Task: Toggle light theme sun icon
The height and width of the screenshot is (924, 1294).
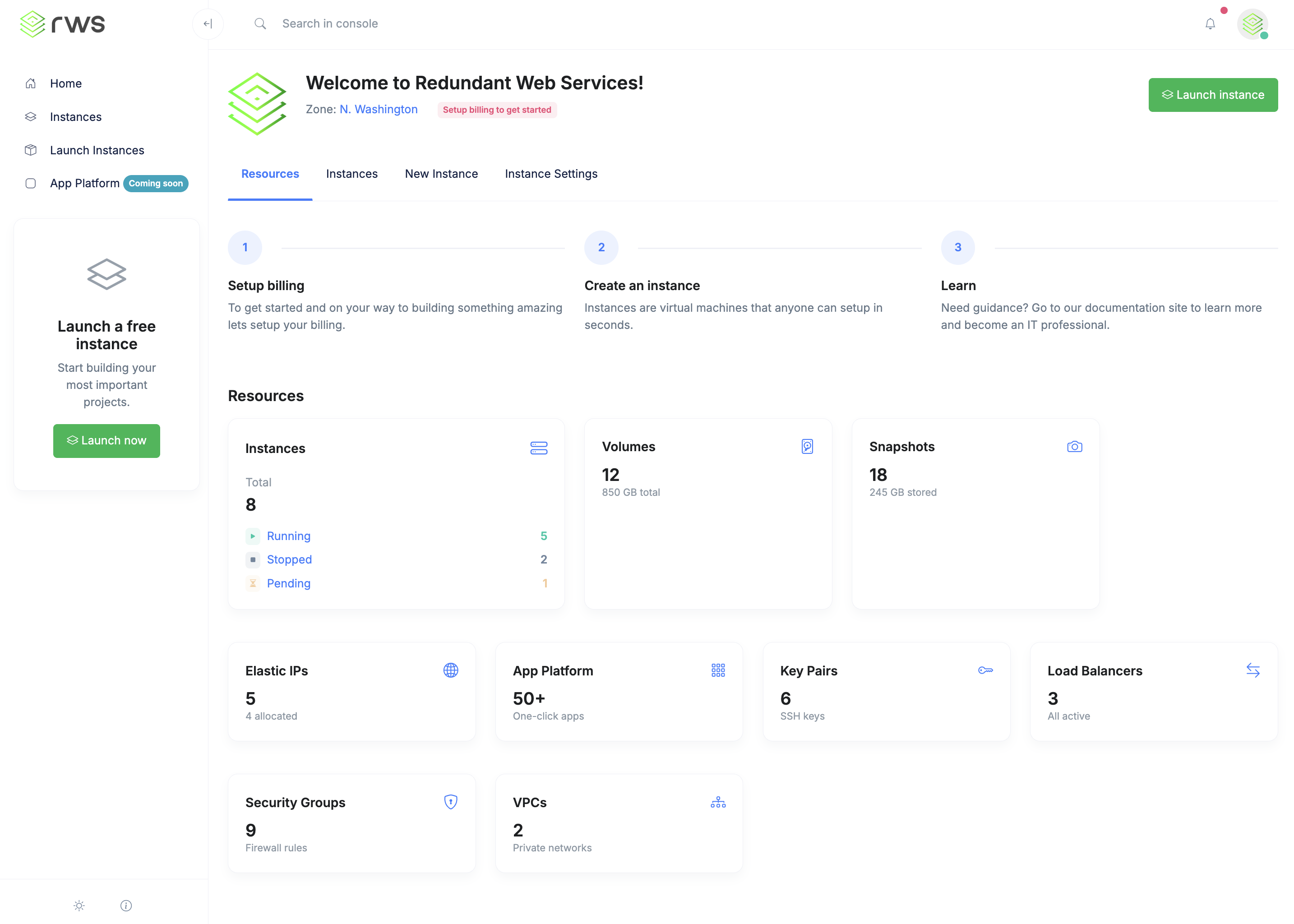Action: tap(79, 905)
